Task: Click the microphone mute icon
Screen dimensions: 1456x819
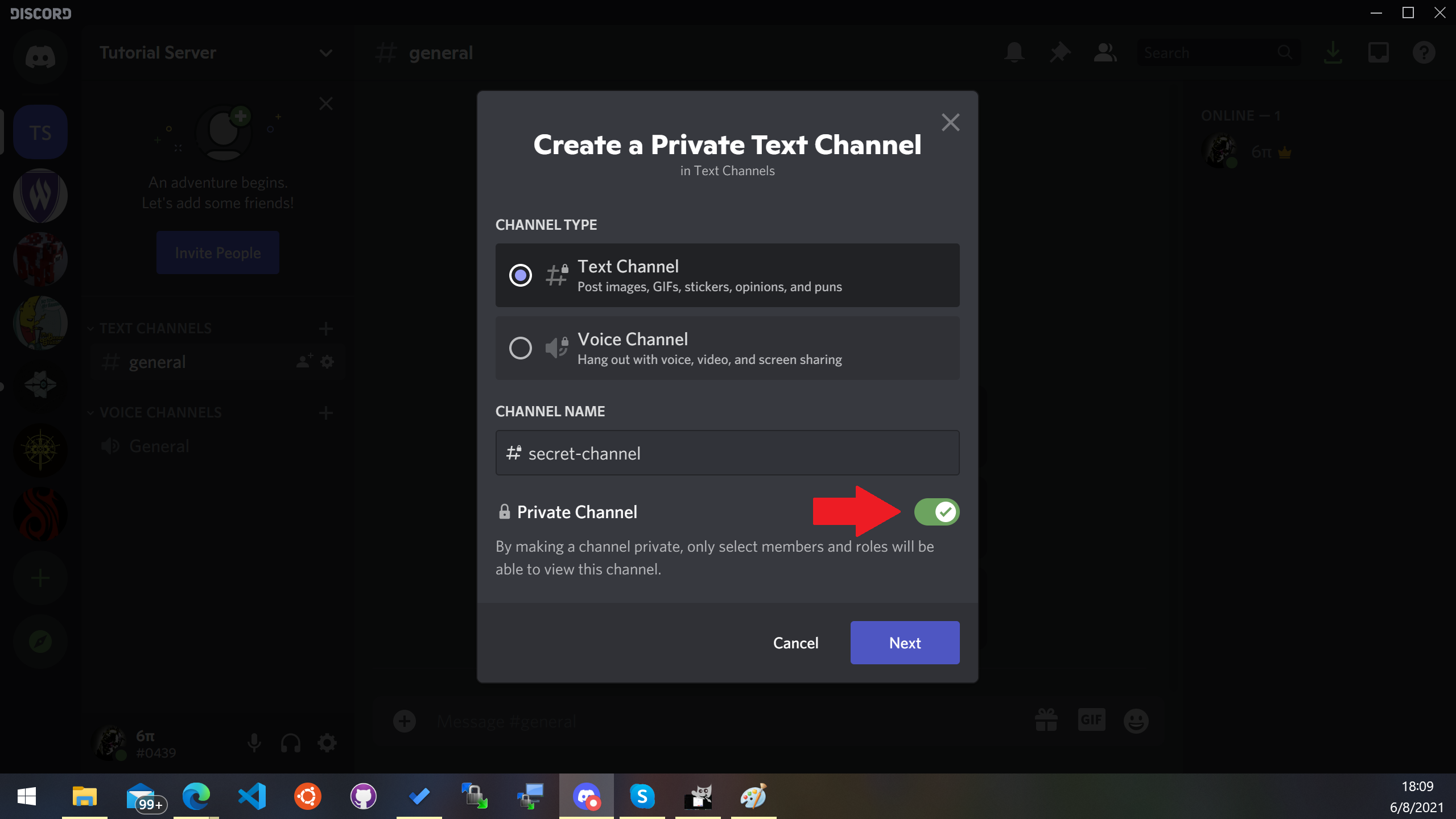Action: [x=254, y=743]
